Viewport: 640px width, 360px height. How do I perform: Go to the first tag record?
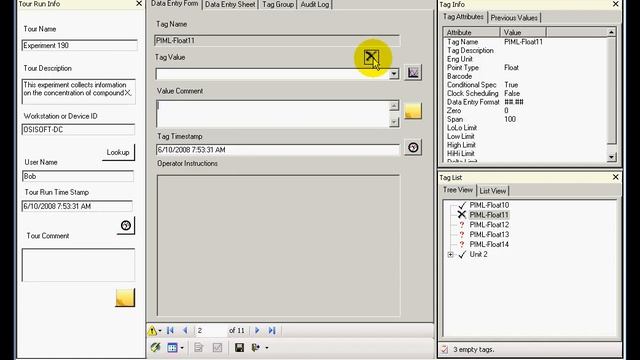(170, 331)
